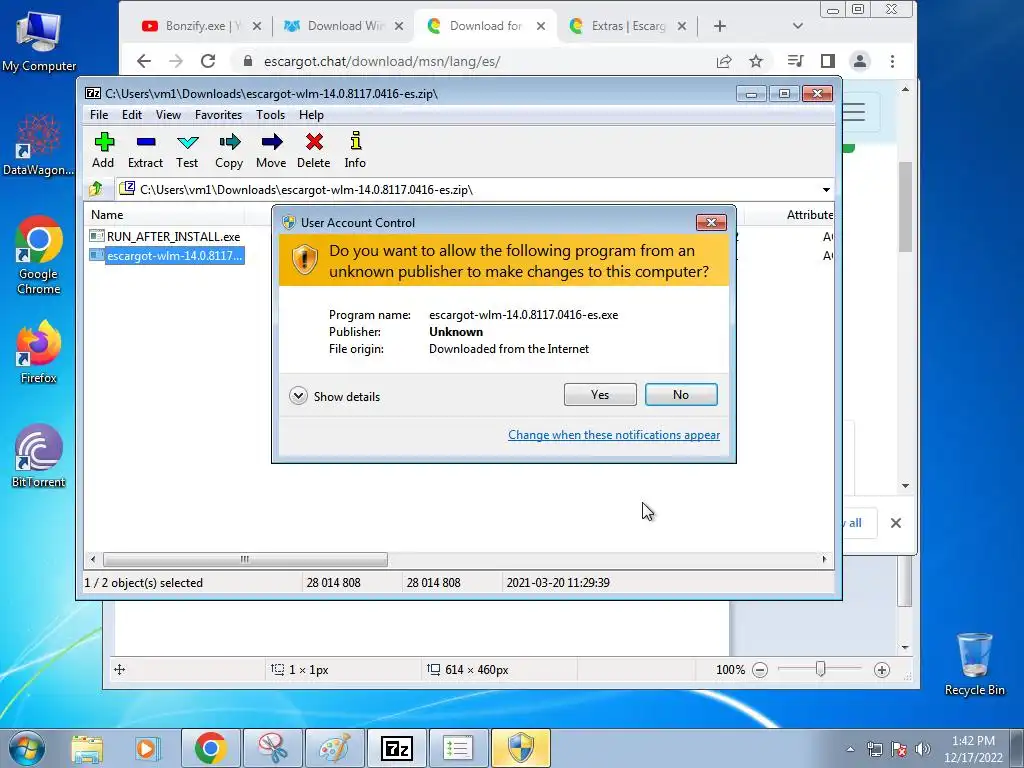Open the Chrome profile icon
1024x768 pixels.
tap(859, 61)
